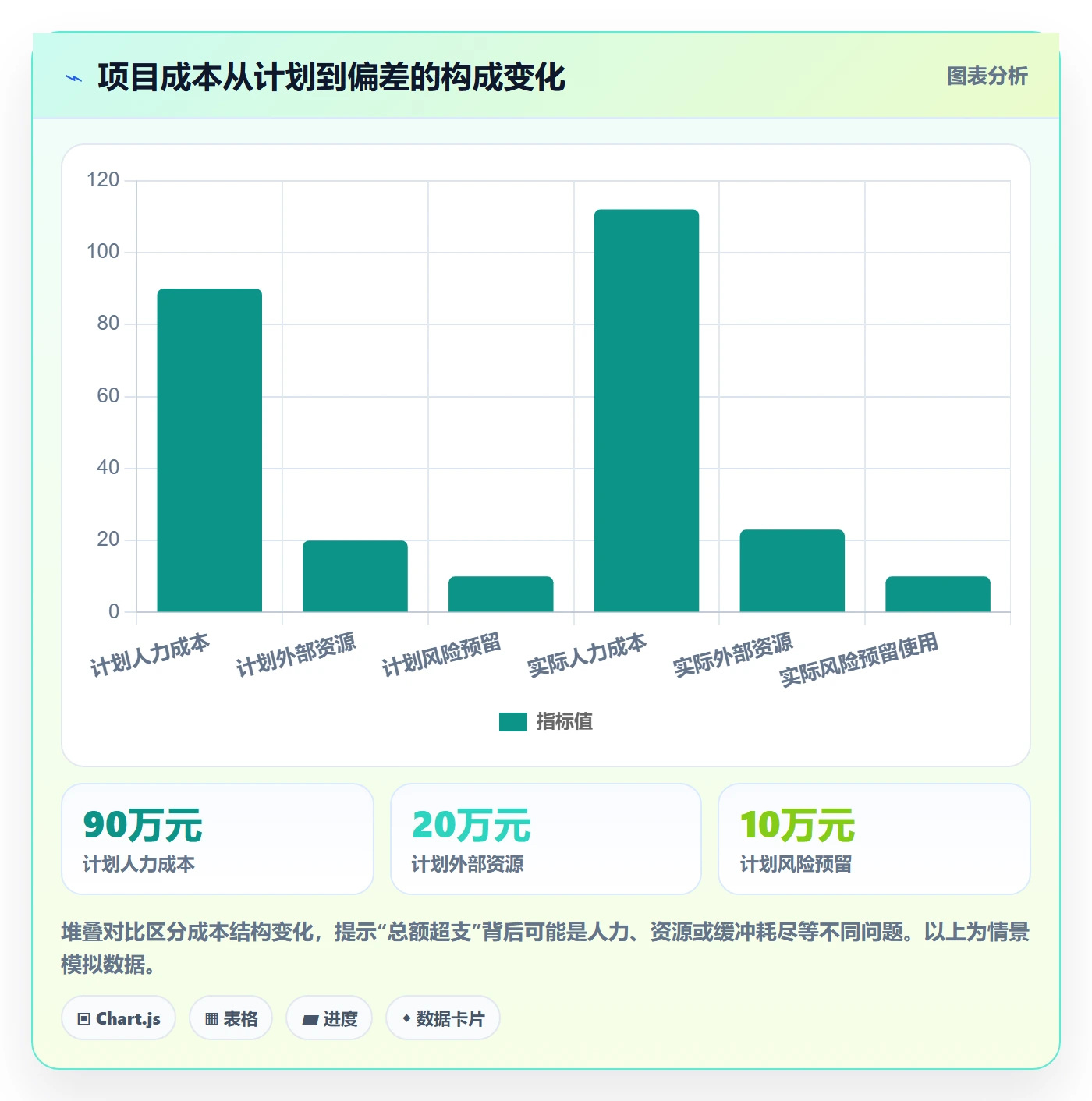Click the 实际人力成本 x-axis label

click(587, 655)
